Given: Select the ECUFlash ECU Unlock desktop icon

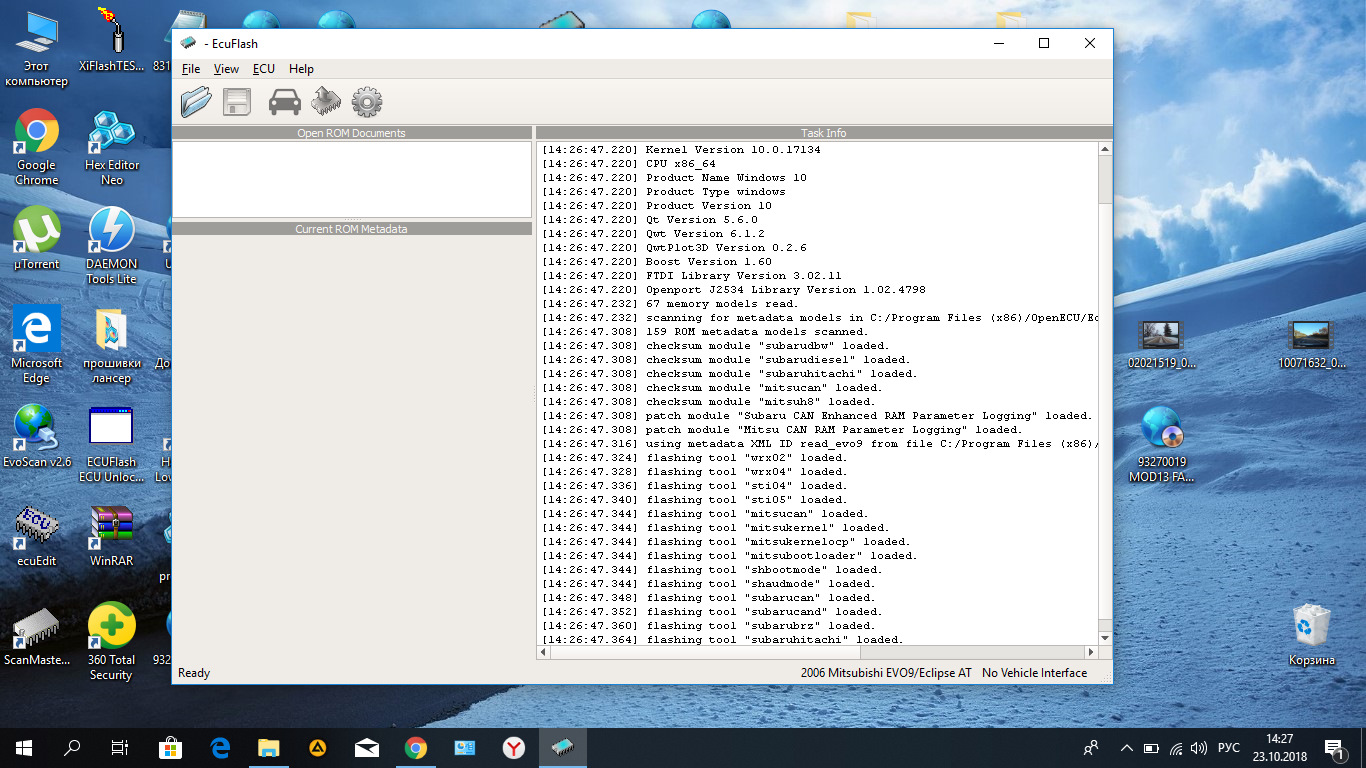Looking at the screenshot, I should (110, 444).
